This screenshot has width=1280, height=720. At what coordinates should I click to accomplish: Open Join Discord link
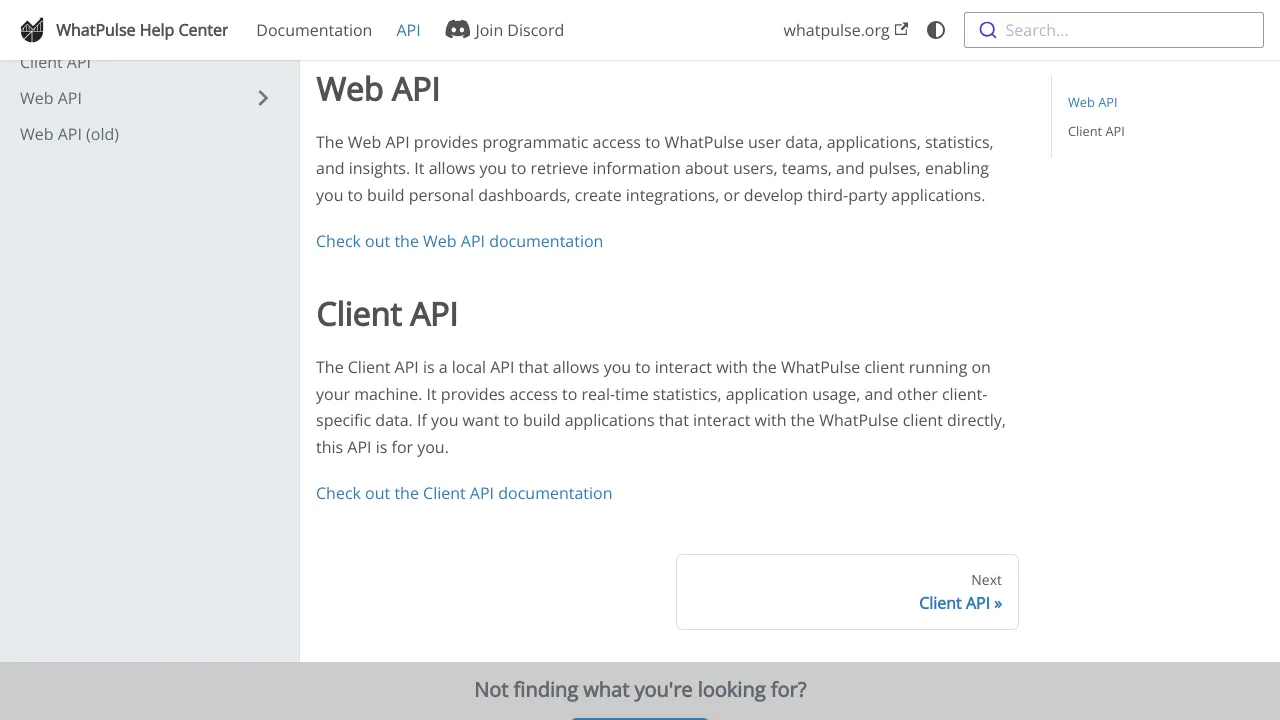504,30
